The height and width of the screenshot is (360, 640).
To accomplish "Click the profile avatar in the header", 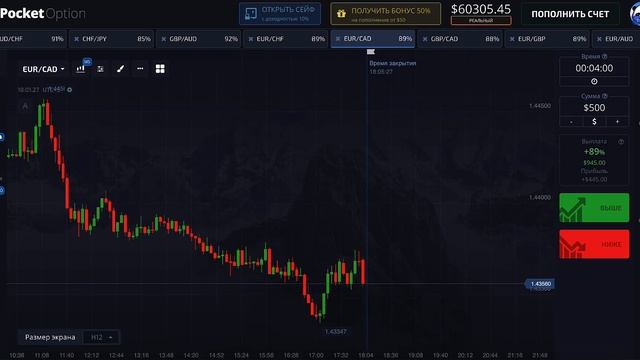I will click(635, 14).
